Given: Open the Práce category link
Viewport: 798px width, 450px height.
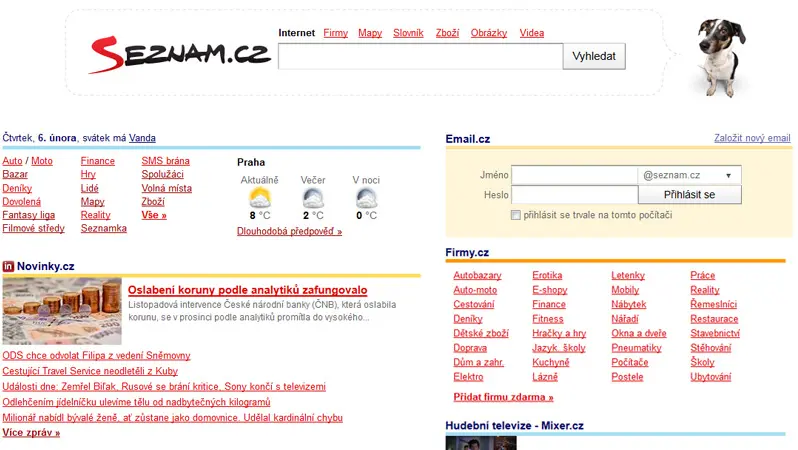Looking at the screenshot, I should pos(702,275).
